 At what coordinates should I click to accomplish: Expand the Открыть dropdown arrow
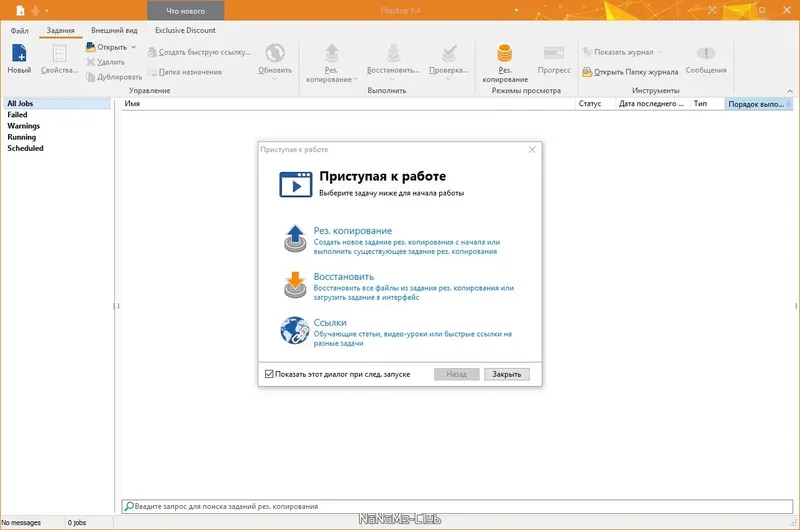(x=134, y=47)
